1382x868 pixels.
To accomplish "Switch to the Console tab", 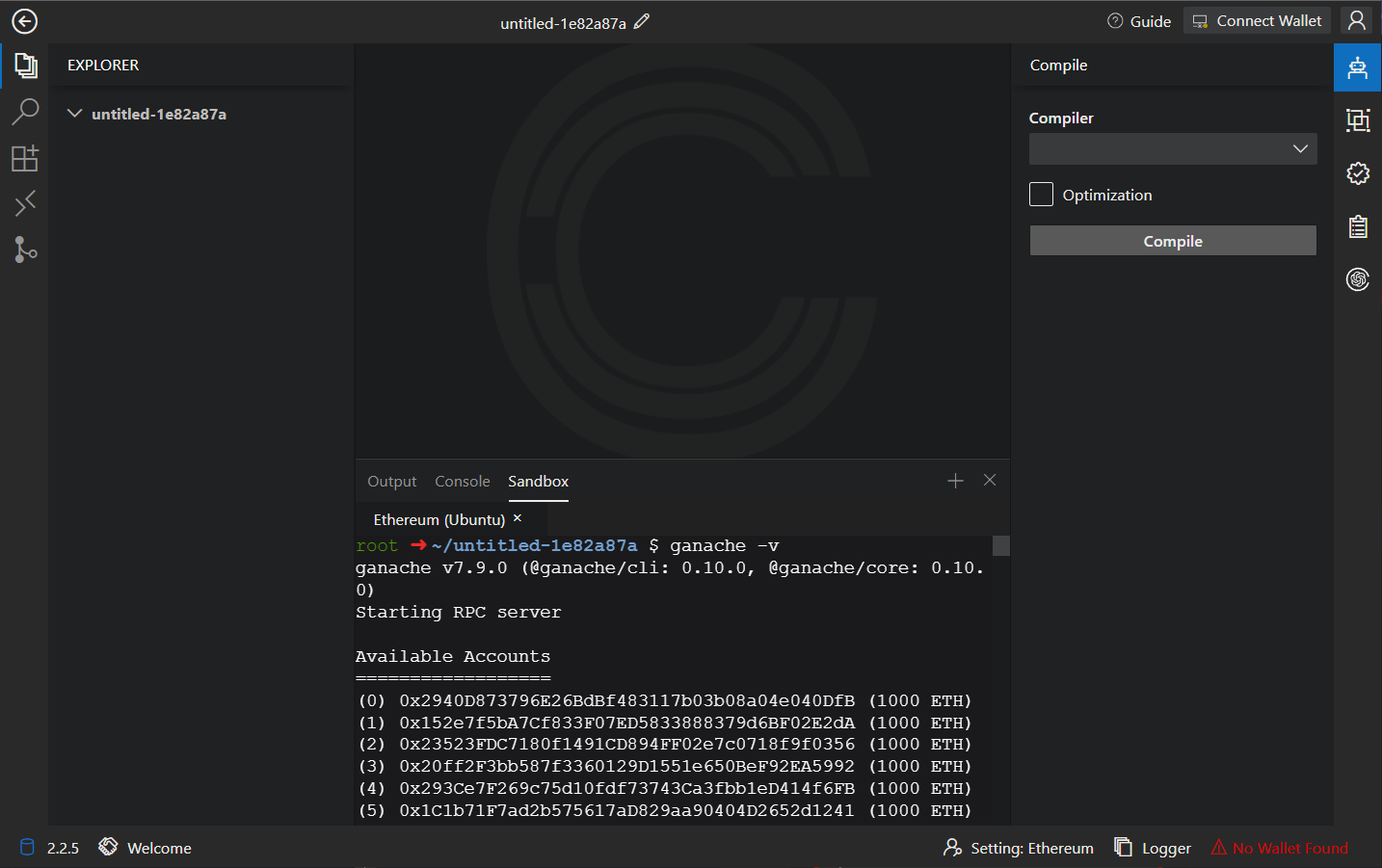I will (x=462, y=482).
